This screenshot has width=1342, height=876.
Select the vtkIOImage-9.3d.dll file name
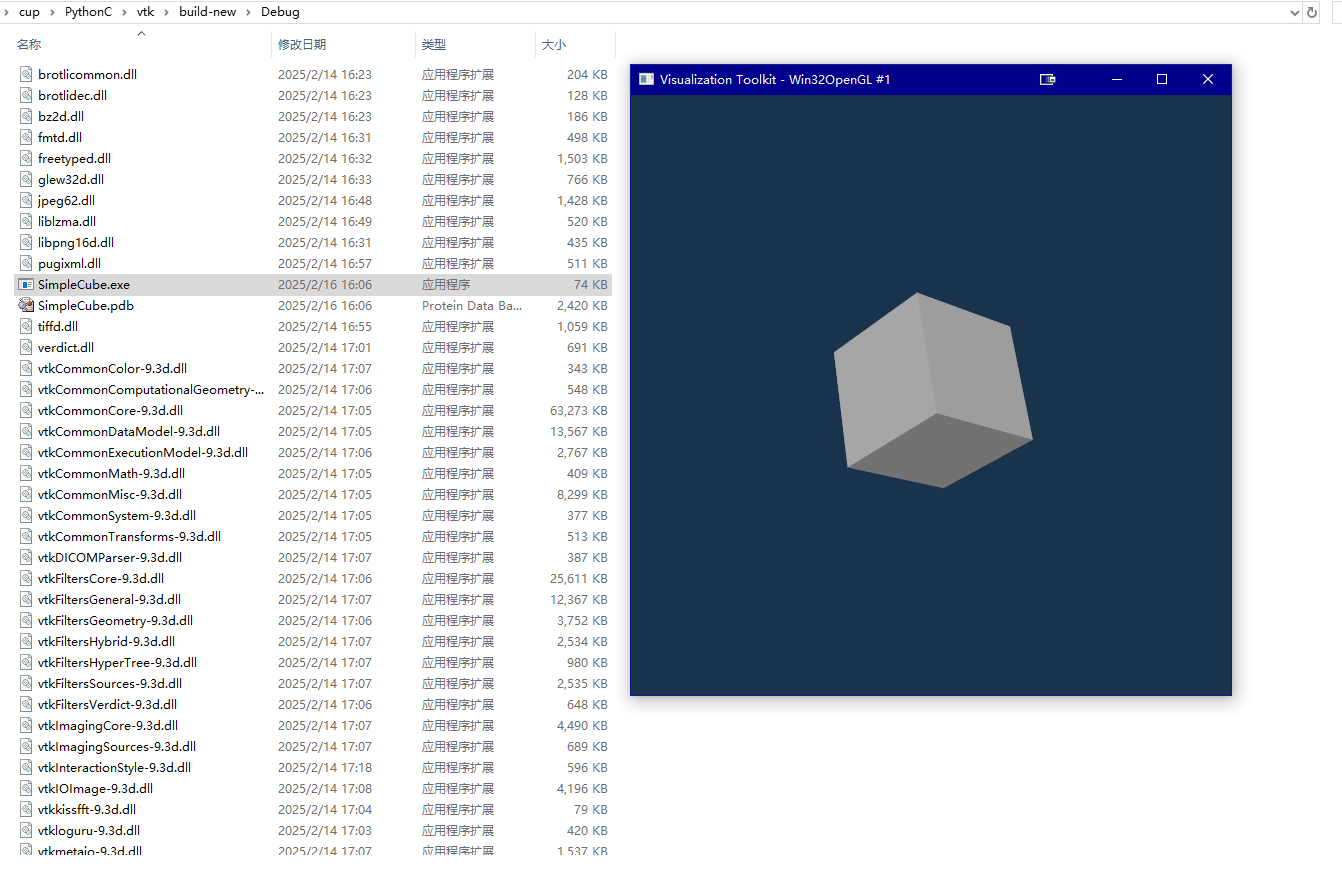(95, 788)
